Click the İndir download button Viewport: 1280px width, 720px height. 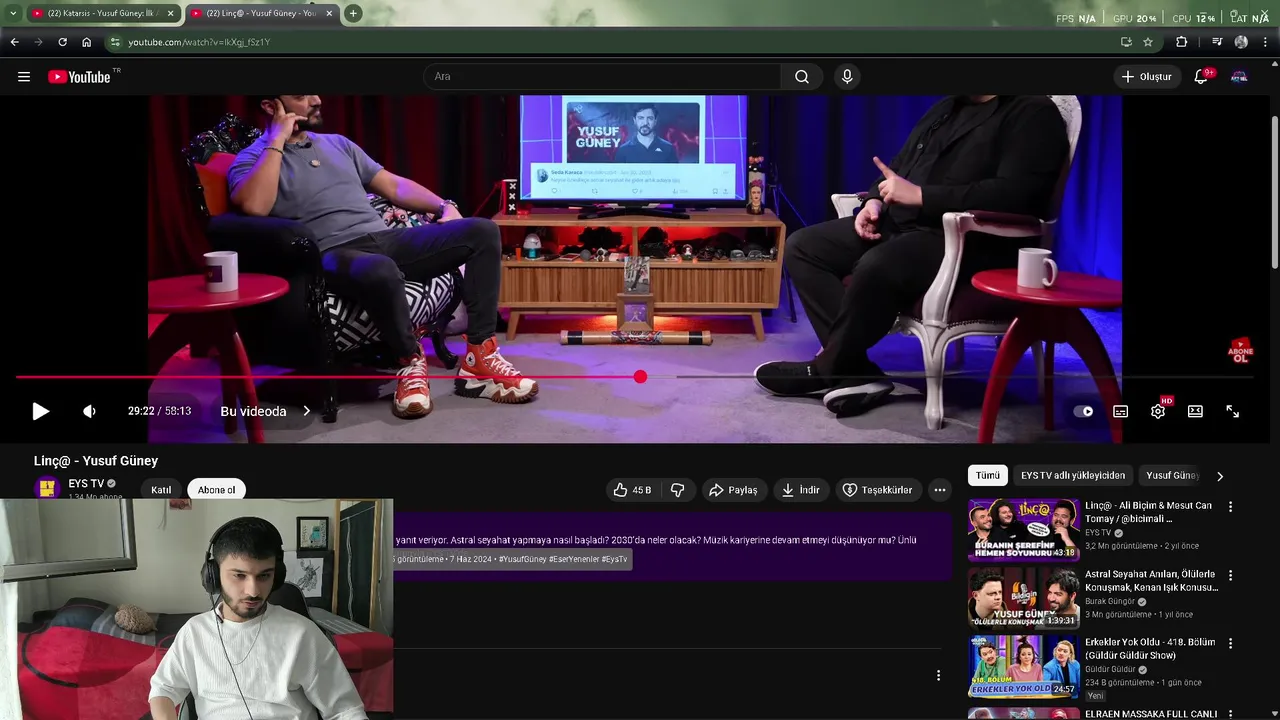click(801, 490)
